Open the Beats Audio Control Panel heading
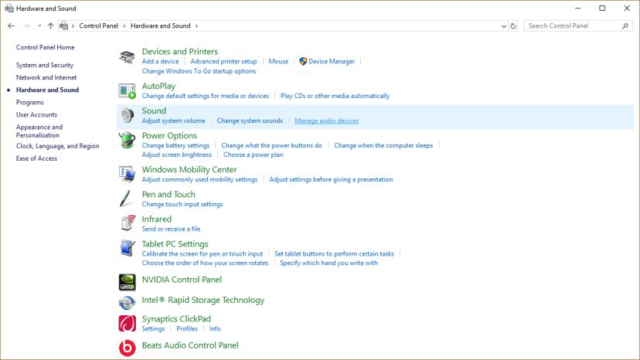The image size is (640, 360). click(190, 345)
